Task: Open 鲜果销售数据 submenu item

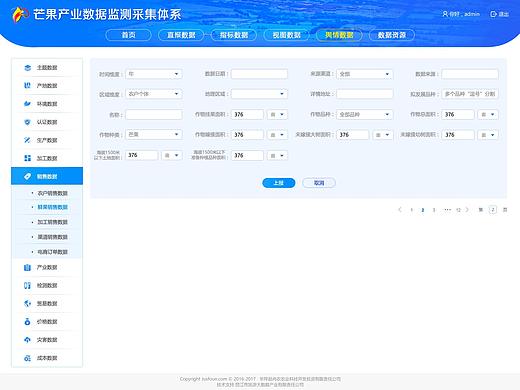Action: click(x=52, y=207)
